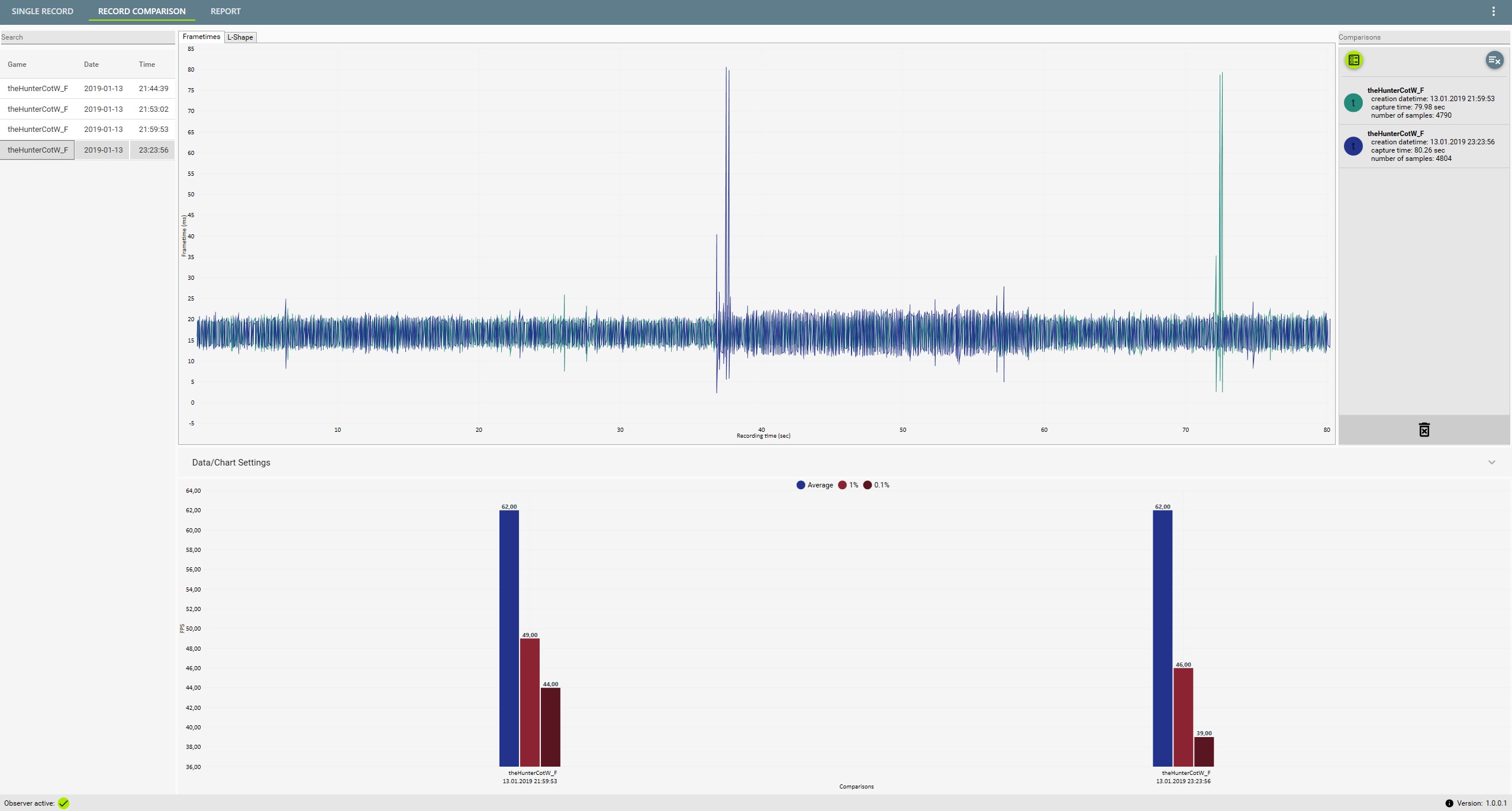Select the record from 21:44:39
This screenshot has width=1512, height=811.
pyautogui.click(x=88, y=89)
